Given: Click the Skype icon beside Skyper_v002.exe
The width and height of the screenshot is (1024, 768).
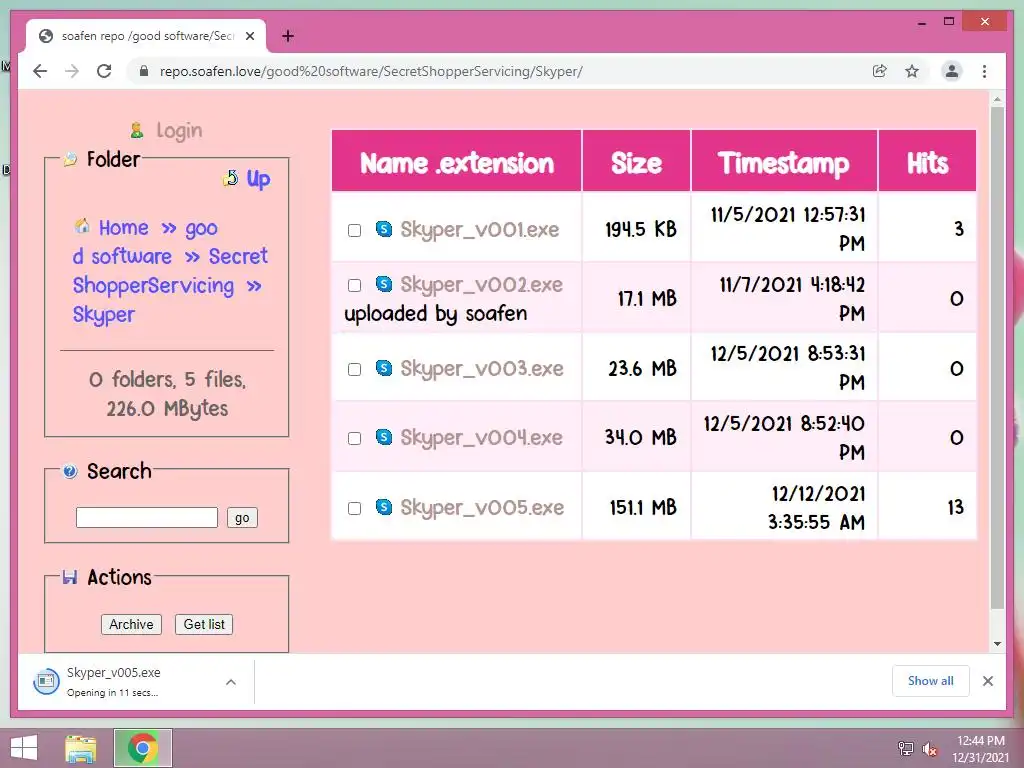Looking at the screenshot, I should click(x=384, y=284).
